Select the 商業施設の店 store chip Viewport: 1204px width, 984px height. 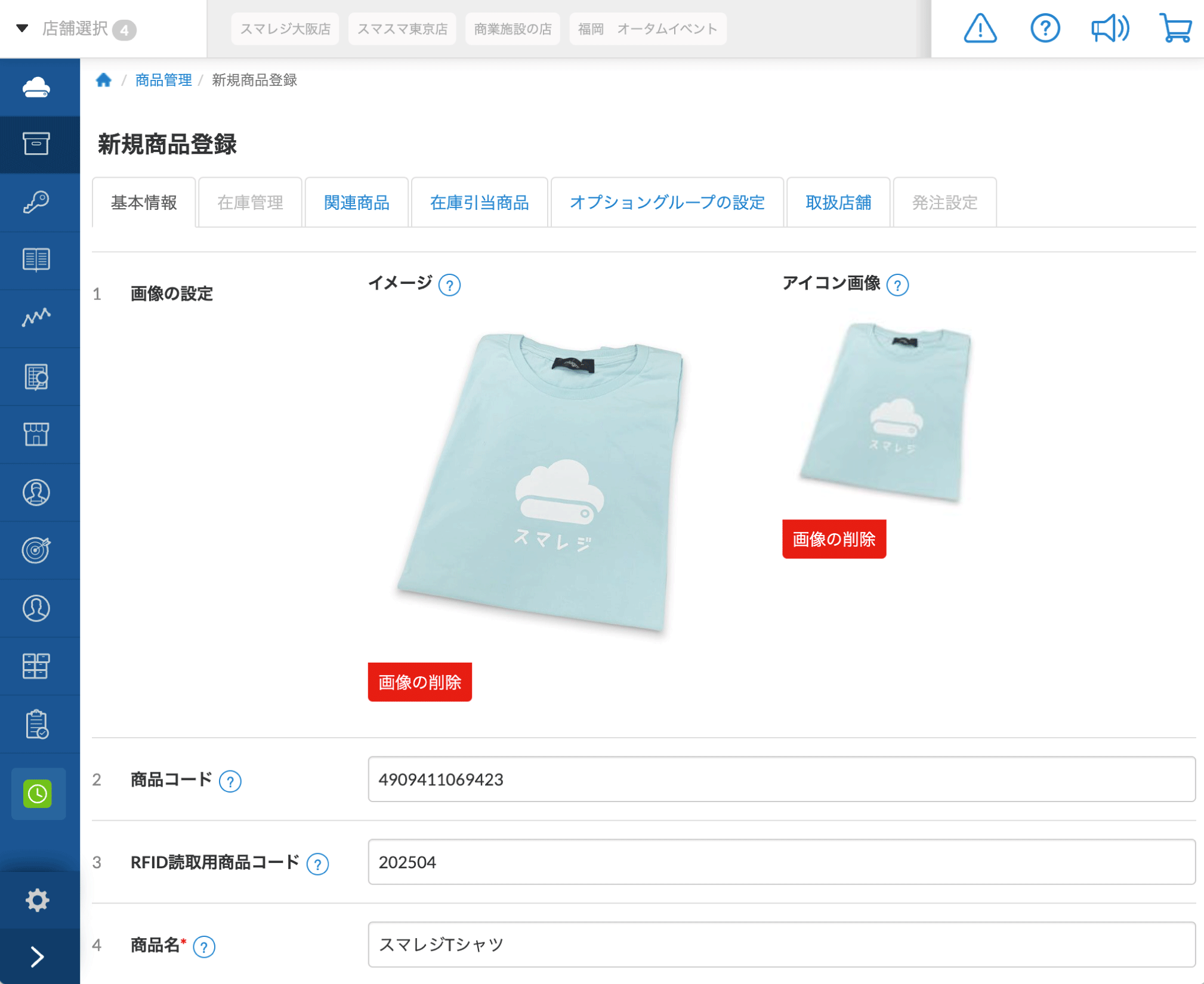tap(513, 29)
